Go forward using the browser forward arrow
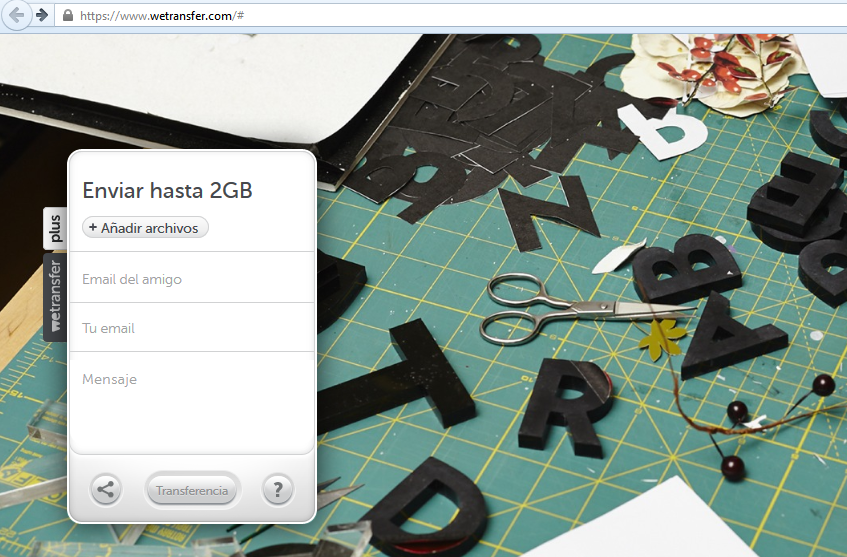 click(42, 15)
